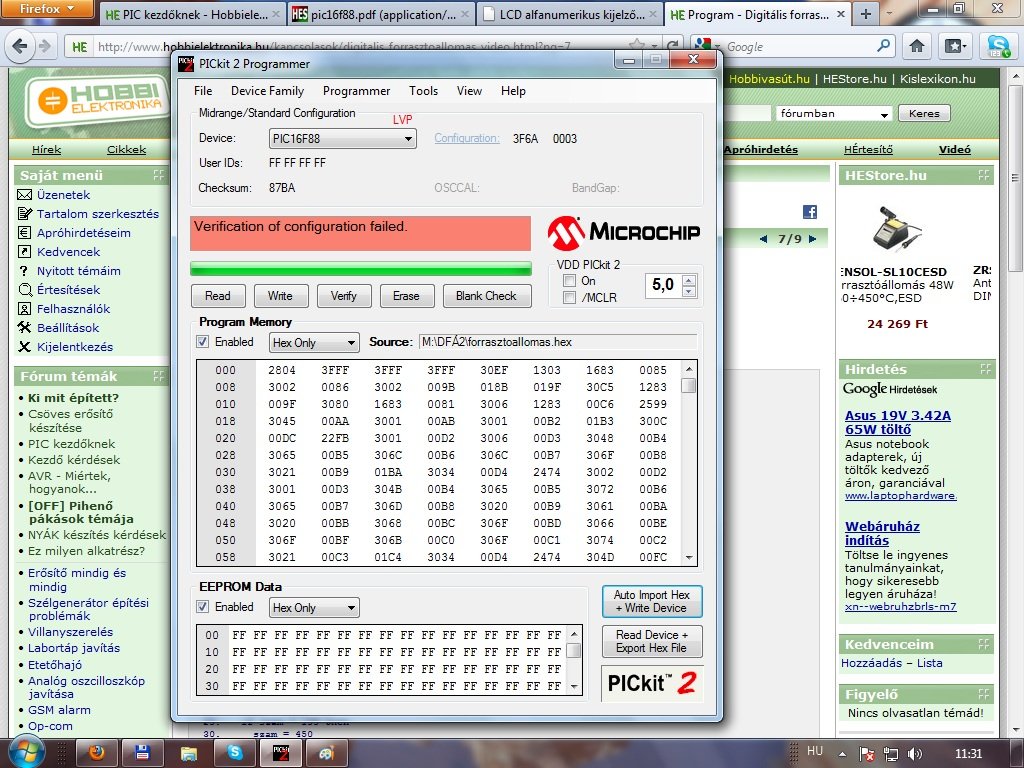Show hidden tray icons arrow
This screenshot has width=1024, height=768.
click(842, 754)
